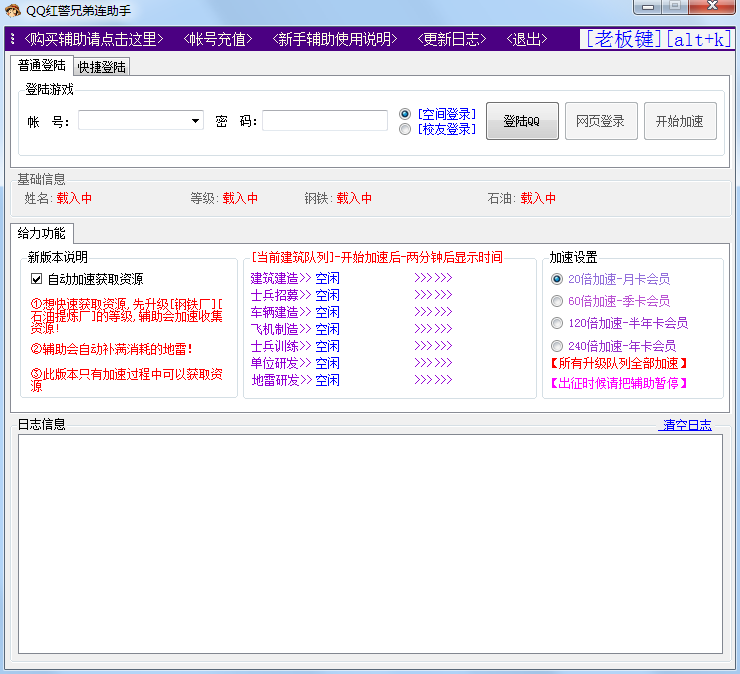Click the >>>>>> marker beside 建筑建造
This screenshot has height=674, width=740.
pyautogui.click(x=433, y=278)
